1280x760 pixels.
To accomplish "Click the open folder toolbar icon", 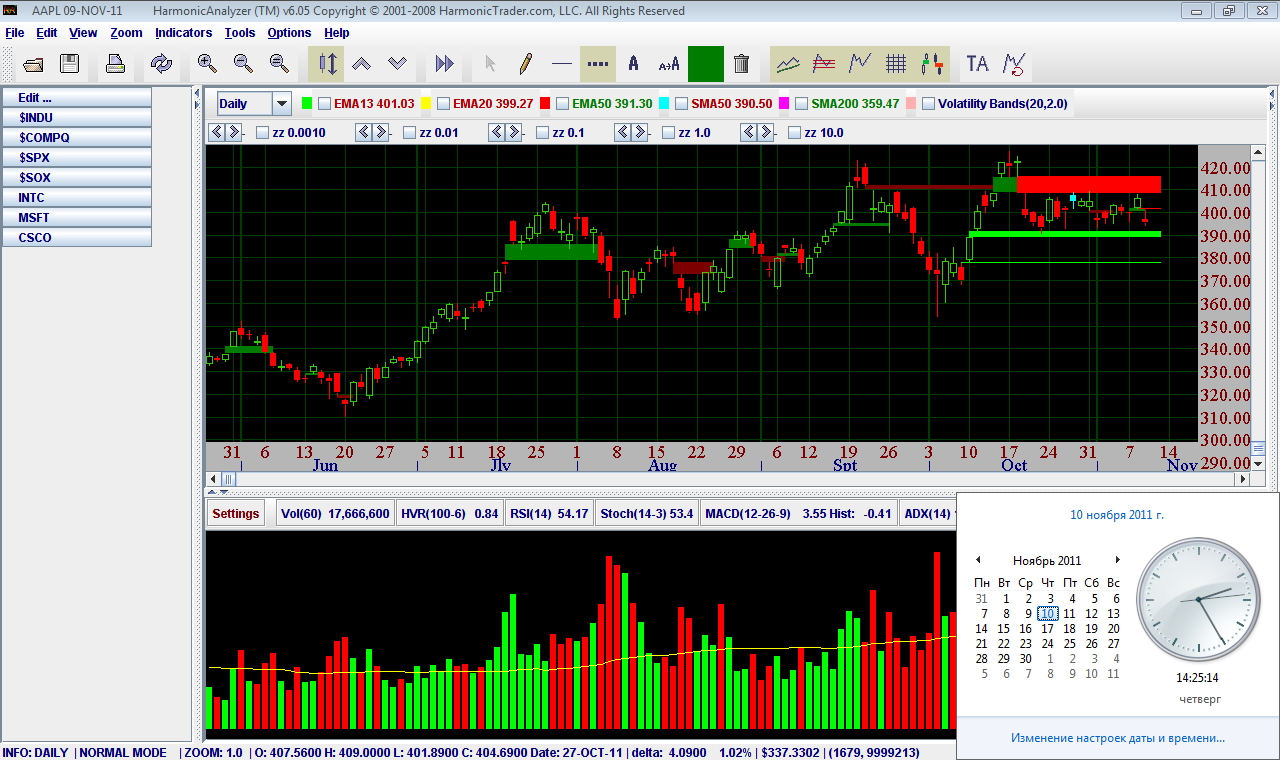I will [x=33, y=64].
